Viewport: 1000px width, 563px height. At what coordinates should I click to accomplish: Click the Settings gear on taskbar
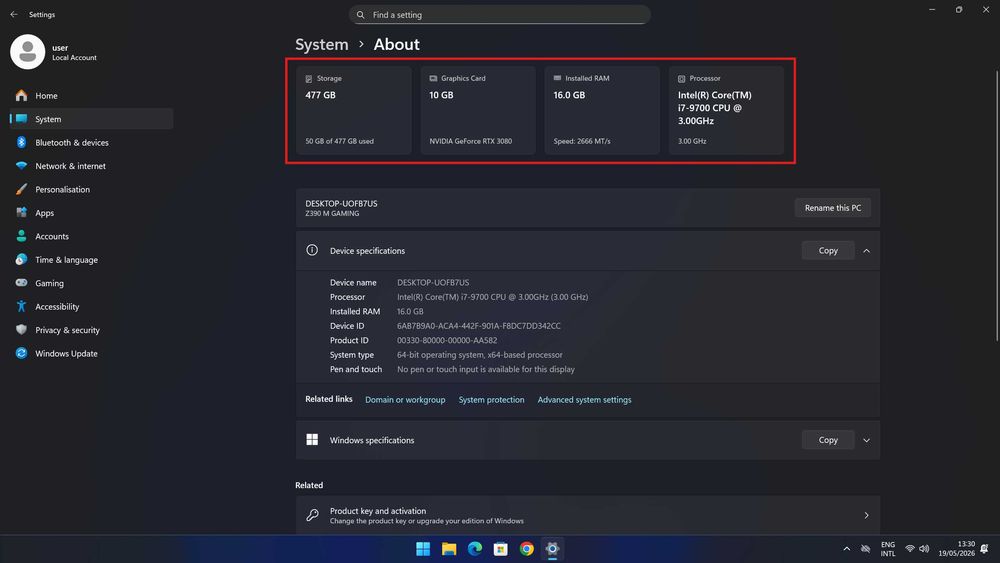coord(552,549)
